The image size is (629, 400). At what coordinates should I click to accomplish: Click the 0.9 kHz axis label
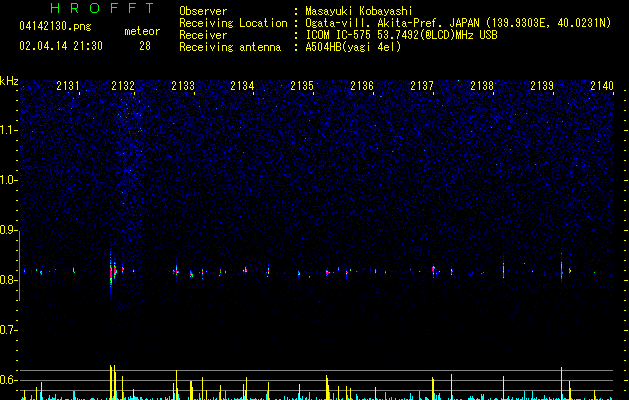coord(8,230)
